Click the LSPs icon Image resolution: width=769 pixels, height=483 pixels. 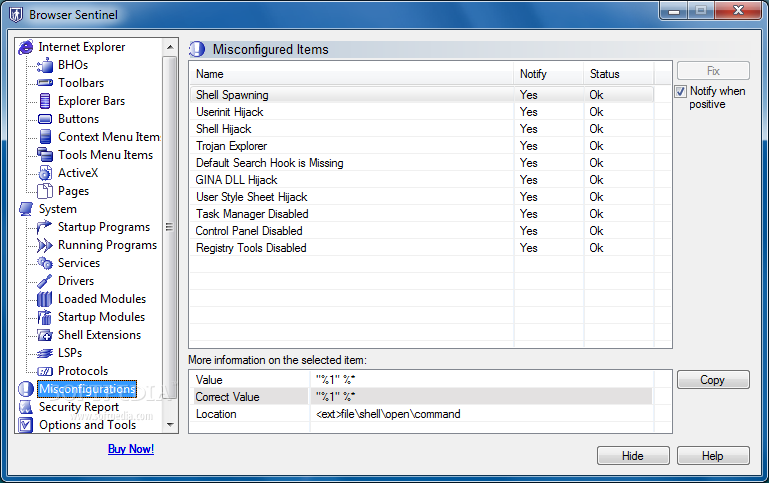(x=45, y=353)
